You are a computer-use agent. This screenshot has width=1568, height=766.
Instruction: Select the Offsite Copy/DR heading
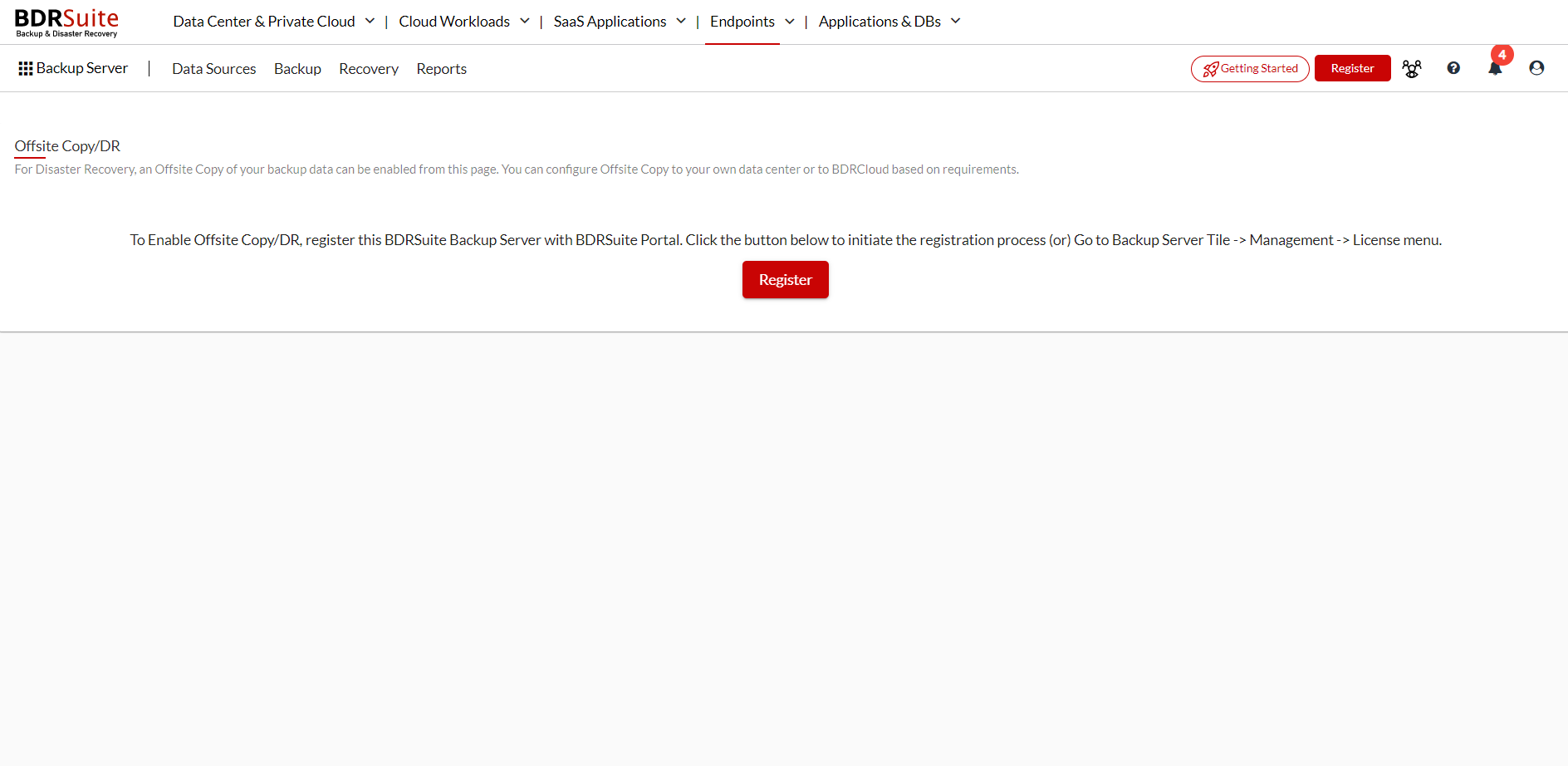click(67, 146)
